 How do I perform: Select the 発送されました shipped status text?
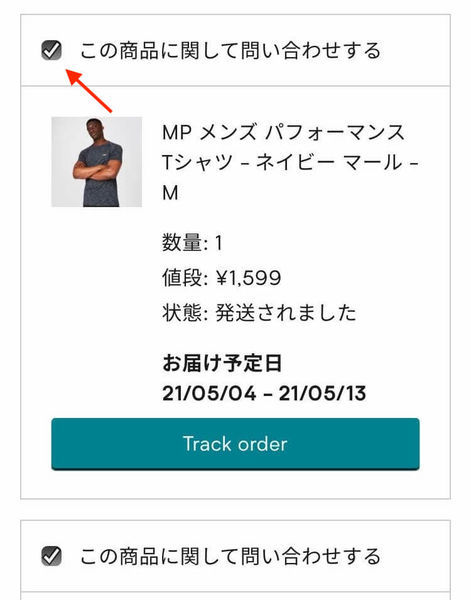[x=286, y=313]
